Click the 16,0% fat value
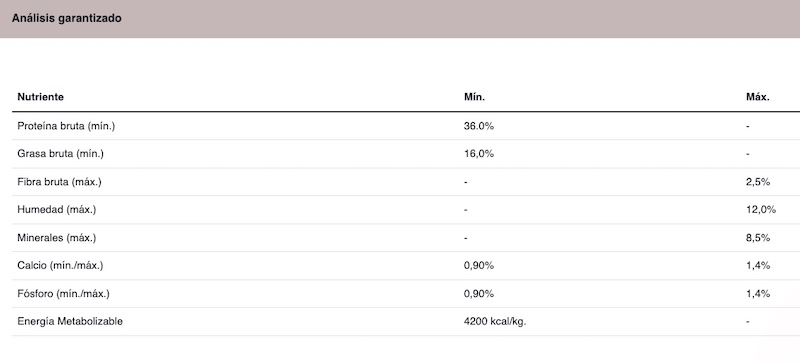The height and width of the screenshot is (363, 800). click(x=479, y=154)
